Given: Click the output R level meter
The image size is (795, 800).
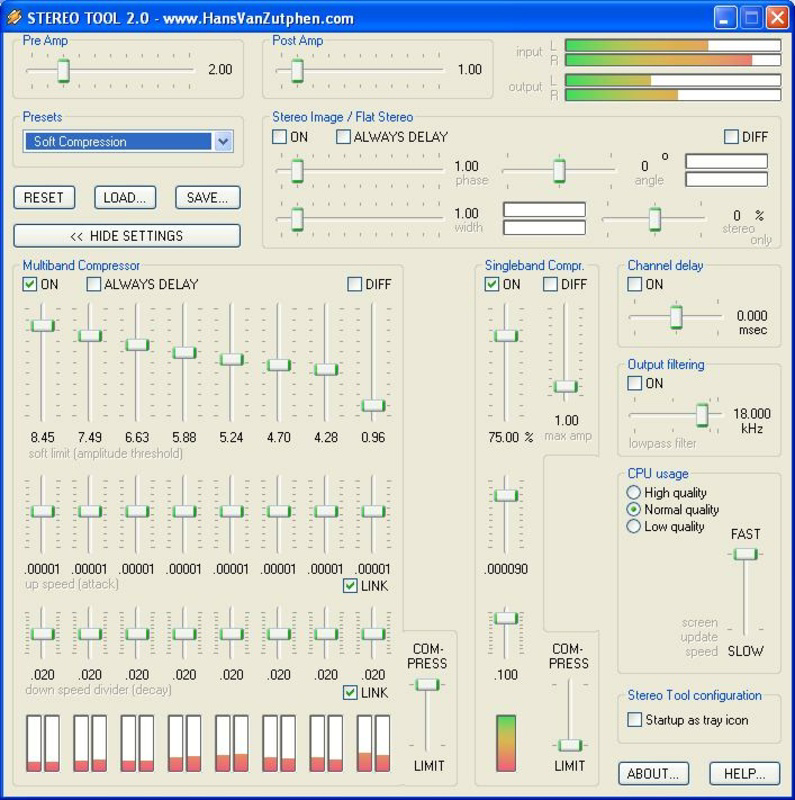Looking at the screenshot, I should tap(673, 95).
